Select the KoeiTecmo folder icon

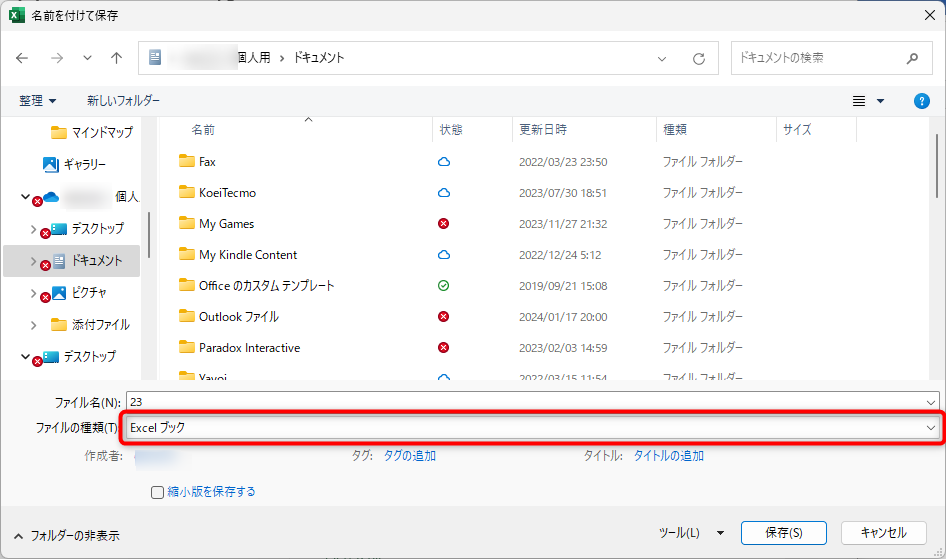[x=187, y=192]
